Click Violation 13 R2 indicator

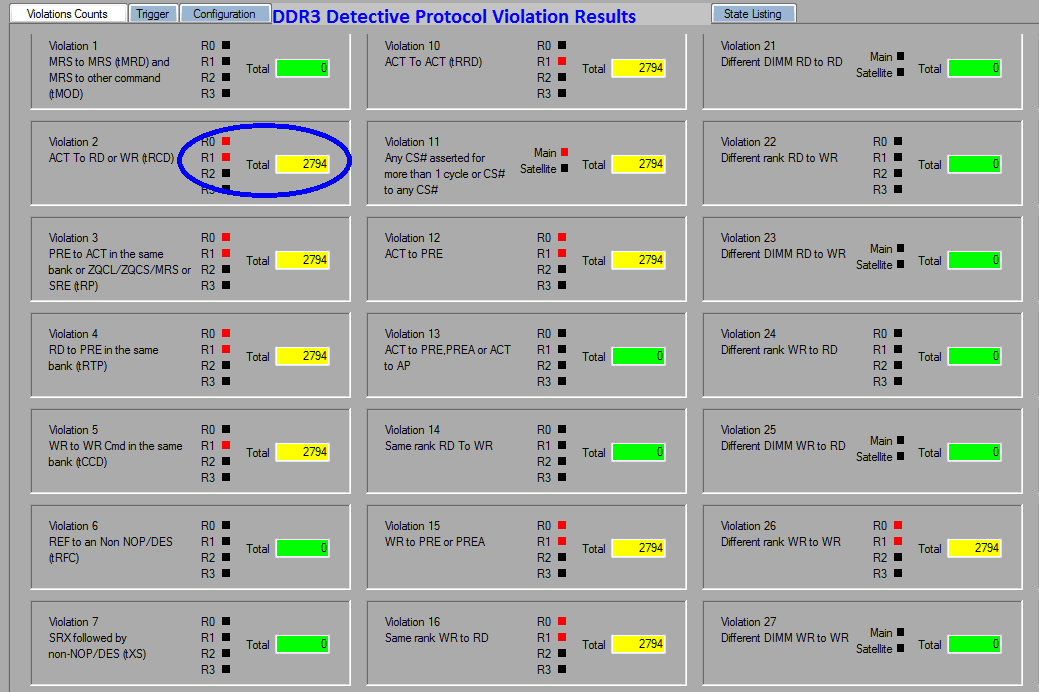coord(562,365)
